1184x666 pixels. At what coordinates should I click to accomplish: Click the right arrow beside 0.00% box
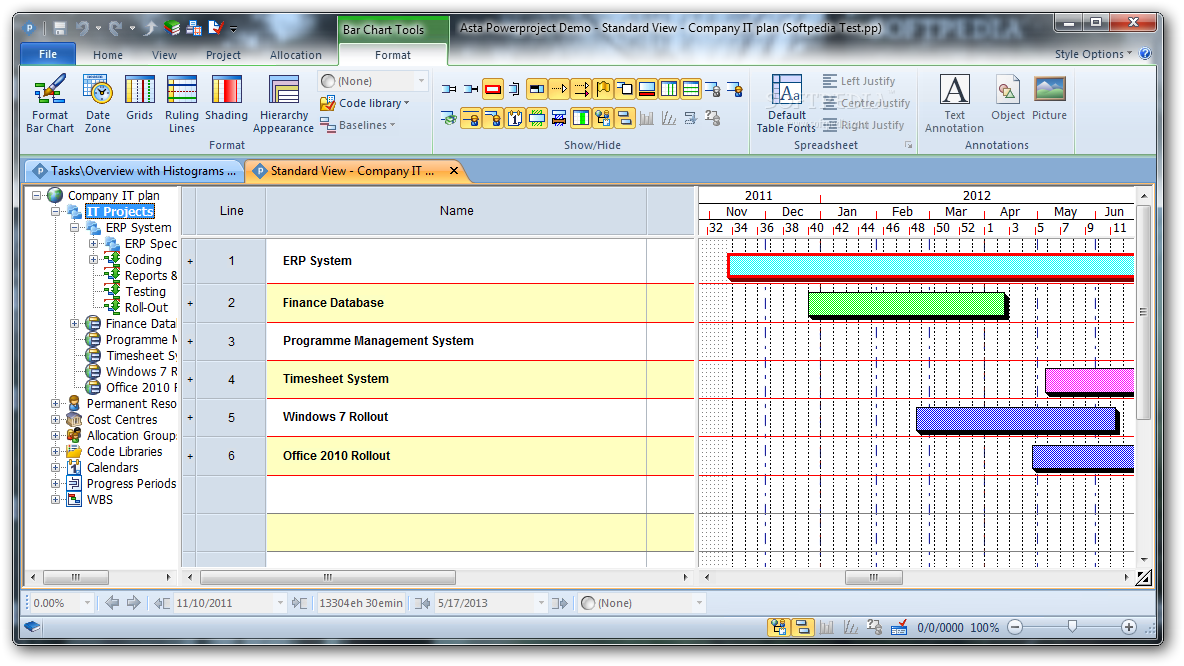tap(134, 603)
